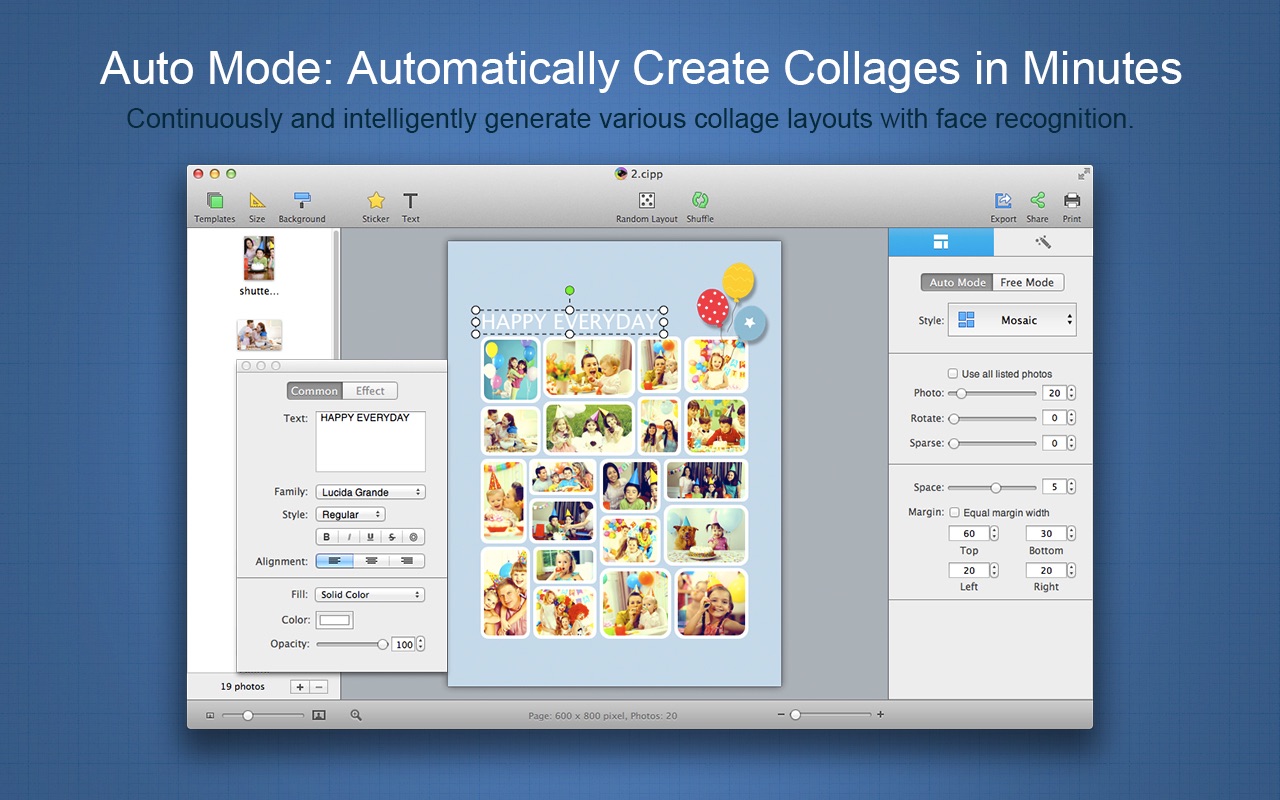1280x800 pixels.
Task: Expand the Mosaic style dropdown
Action: pos(1012,320)
